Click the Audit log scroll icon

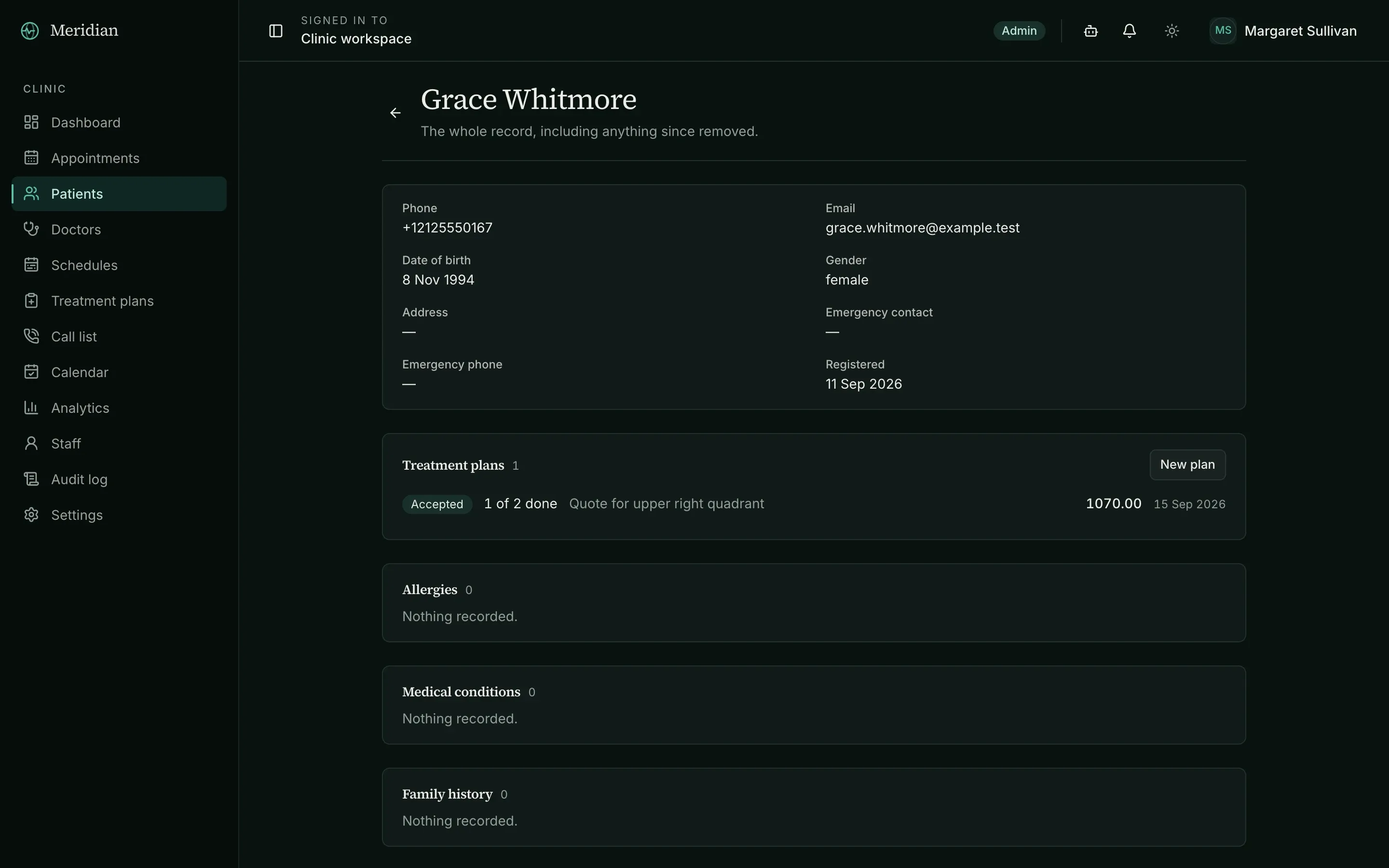[31, 479]
